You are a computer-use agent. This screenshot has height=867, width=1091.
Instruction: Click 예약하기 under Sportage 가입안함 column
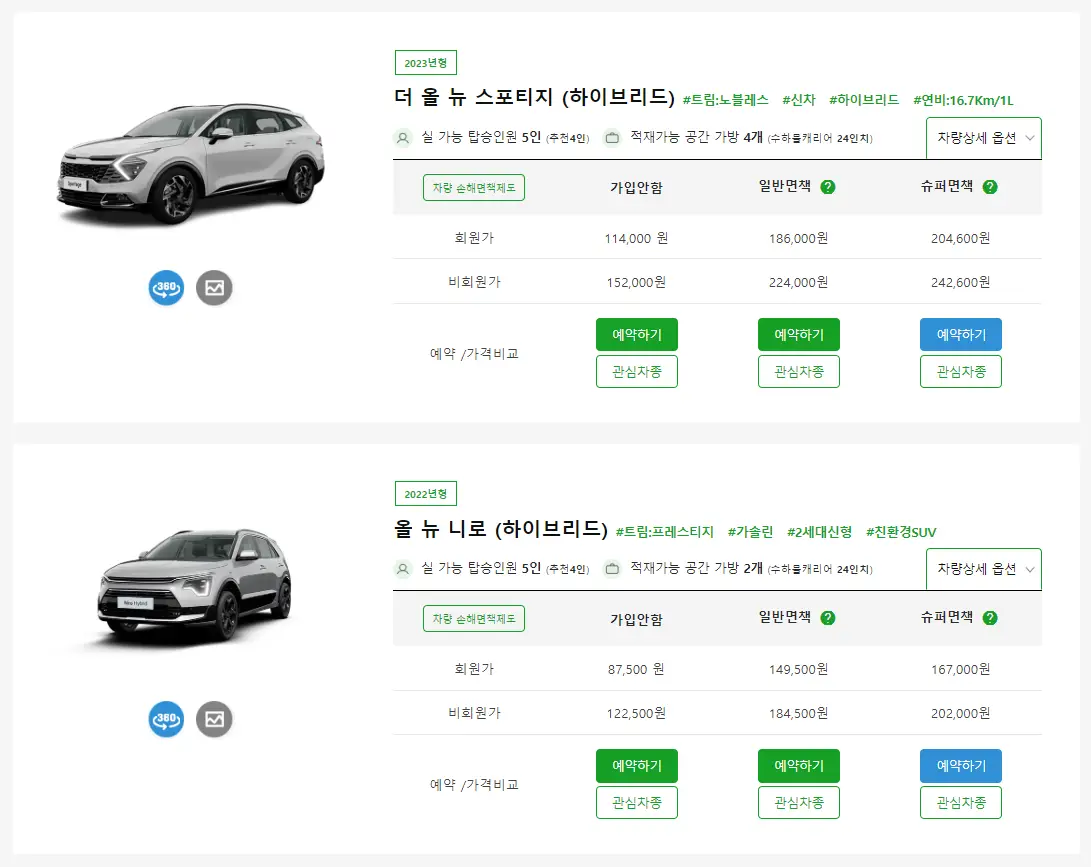point(637,334)
